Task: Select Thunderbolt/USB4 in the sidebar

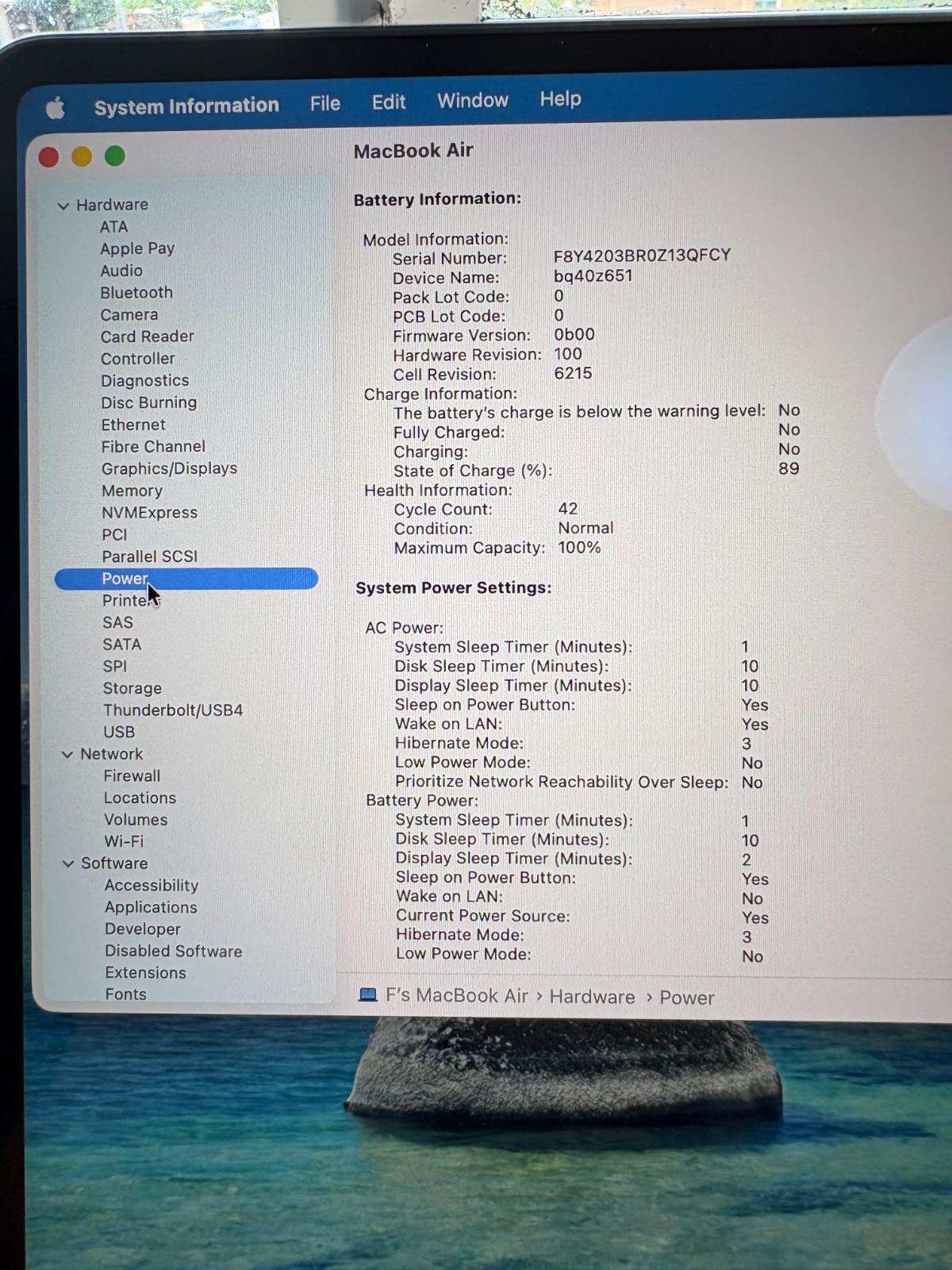Action: coord(173,710)
